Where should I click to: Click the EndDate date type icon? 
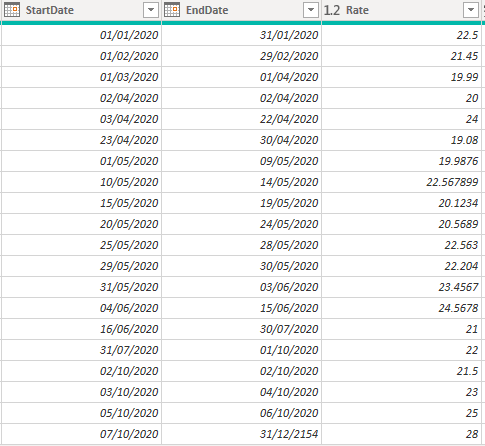172,10
